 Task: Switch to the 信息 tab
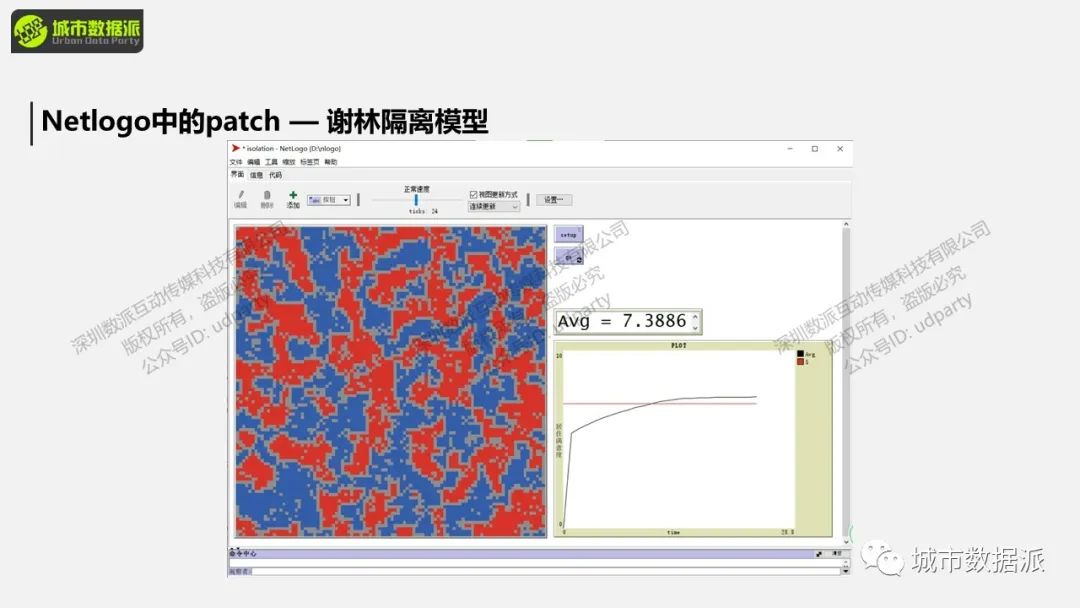256,175
